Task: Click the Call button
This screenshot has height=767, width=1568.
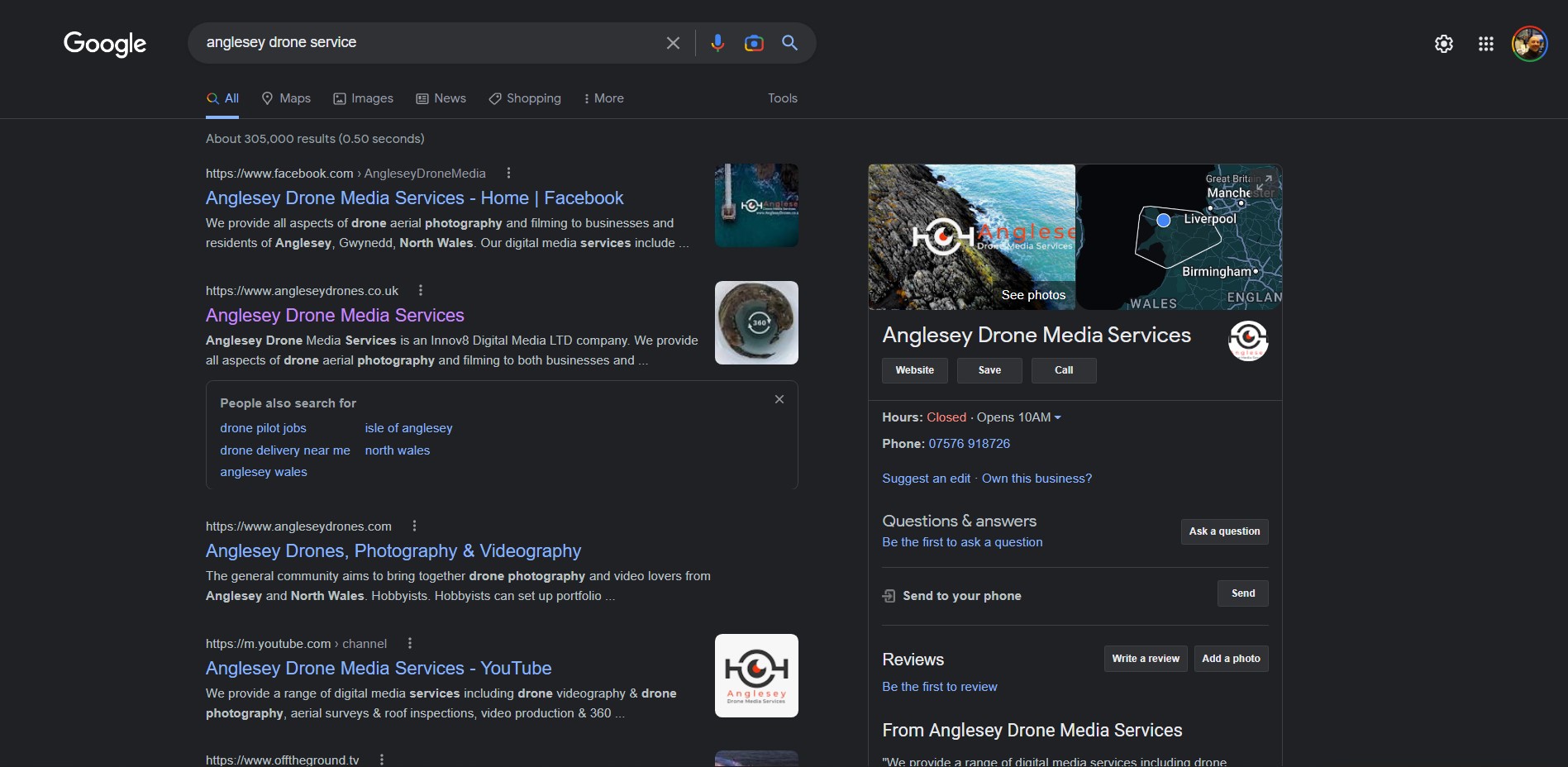Action: [1064, 370]
